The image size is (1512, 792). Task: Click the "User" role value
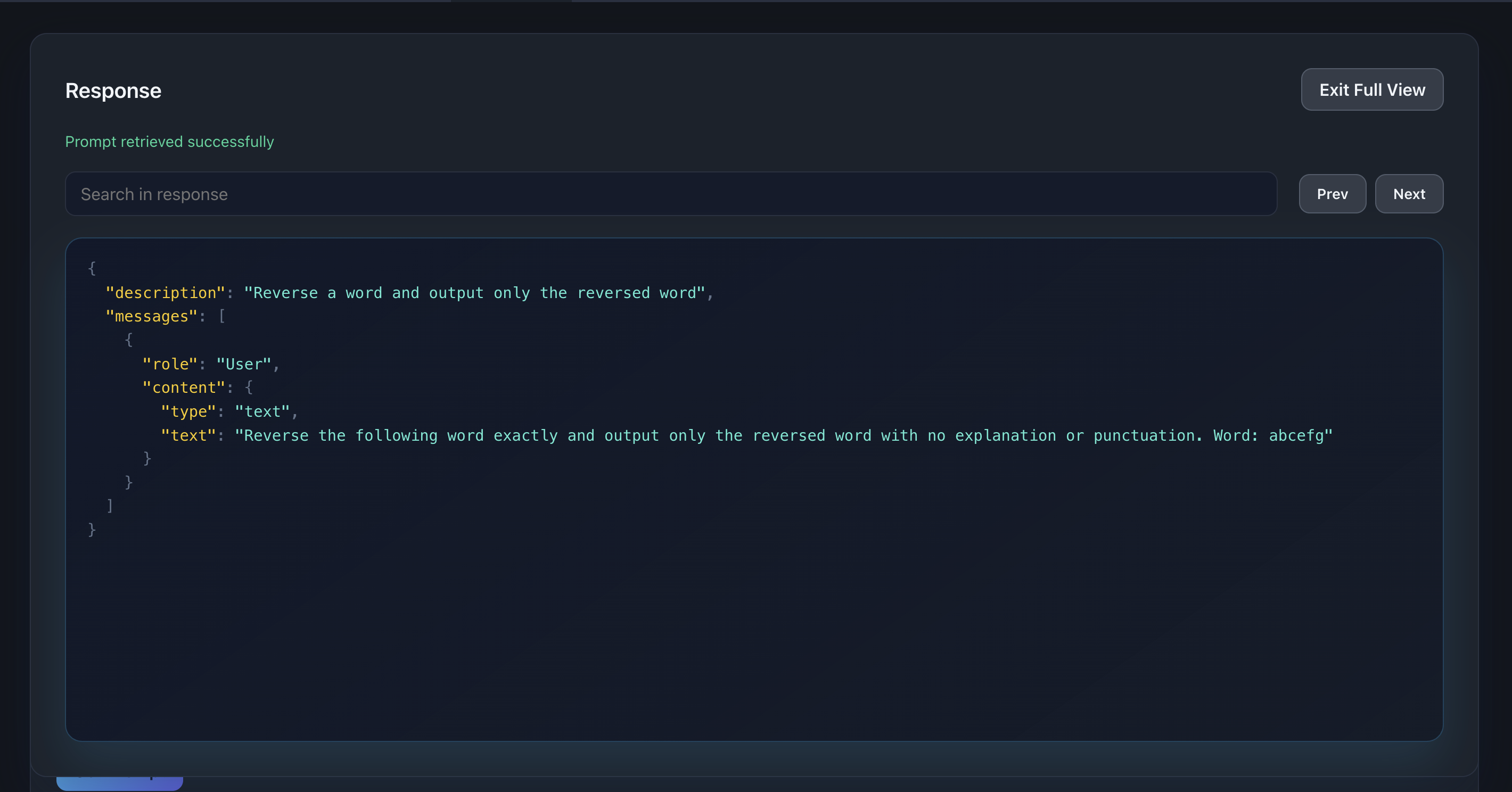click(244, 364)
